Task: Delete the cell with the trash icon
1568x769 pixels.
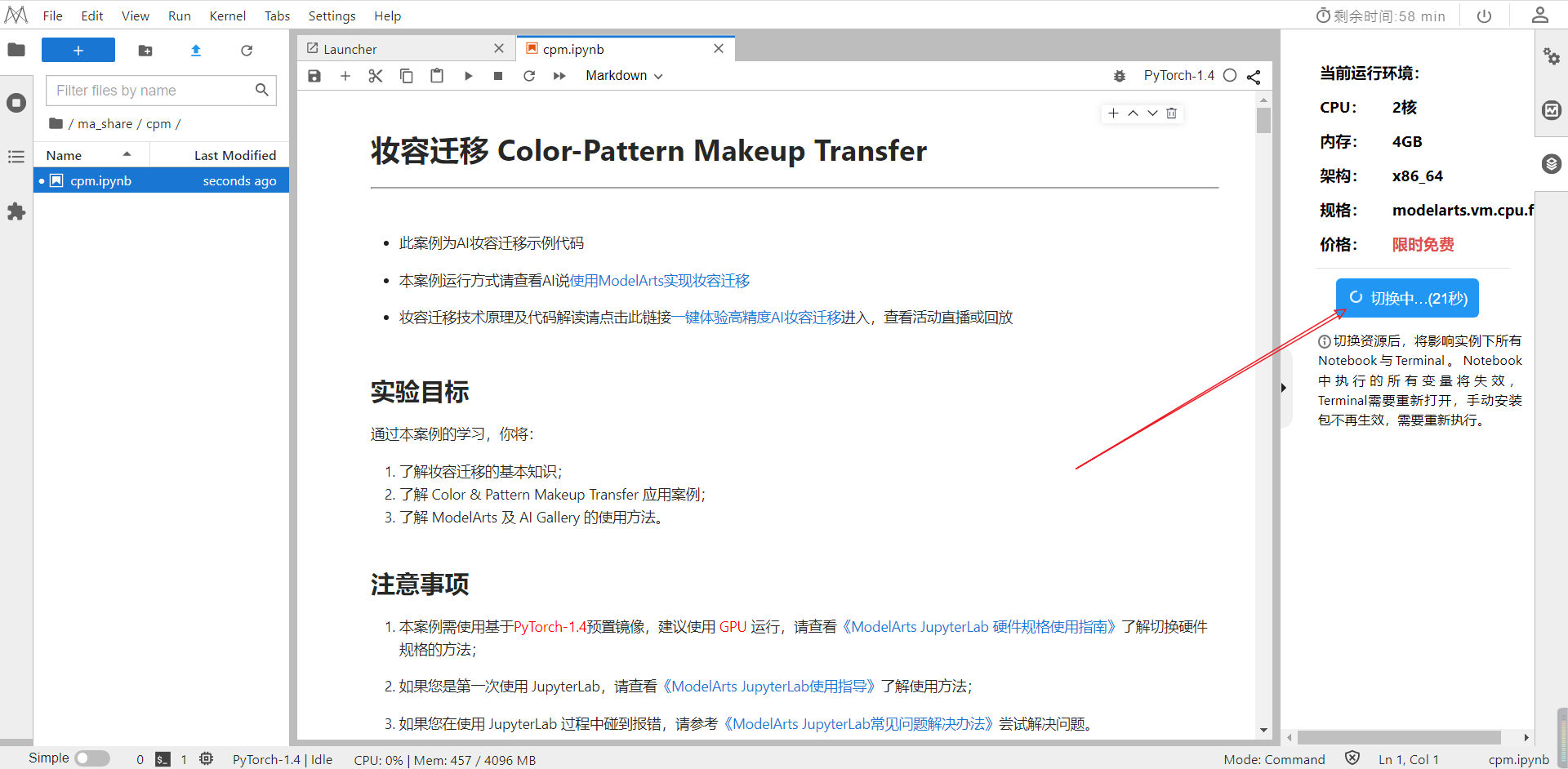Action: click(x=1172, y=113)
